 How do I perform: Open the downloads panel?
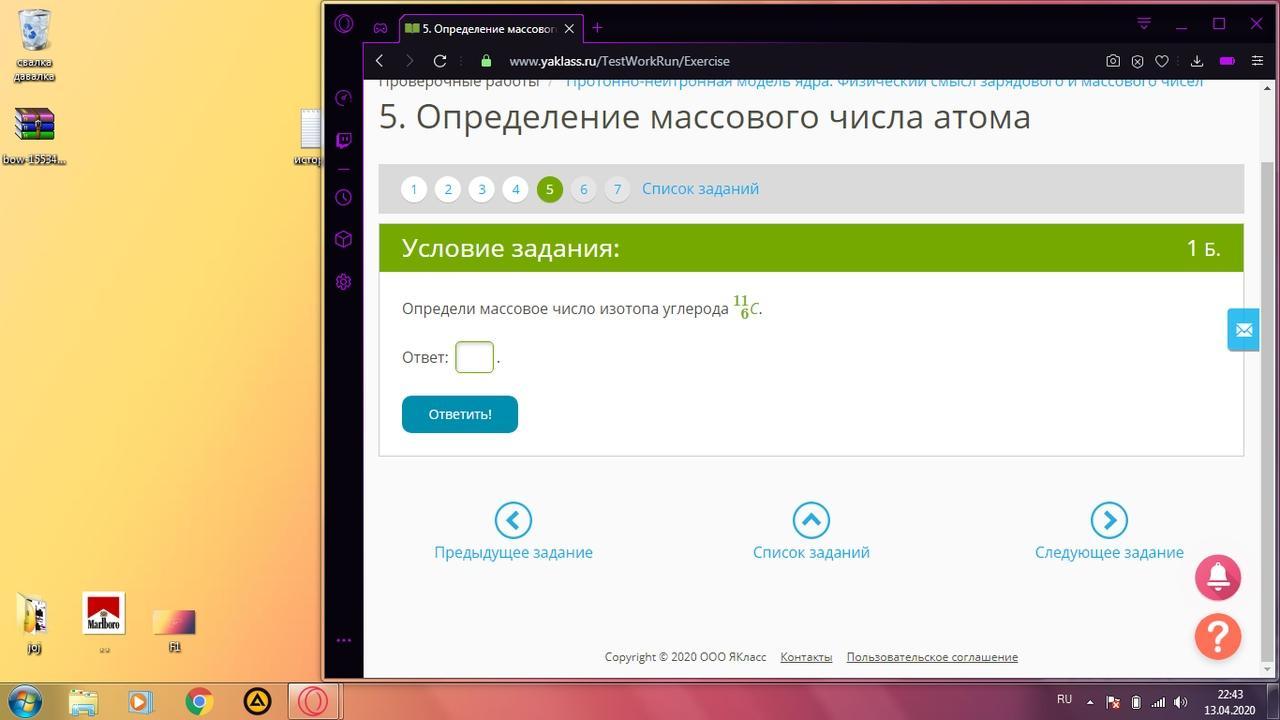pyautogui.click(x=1196, y=61)
